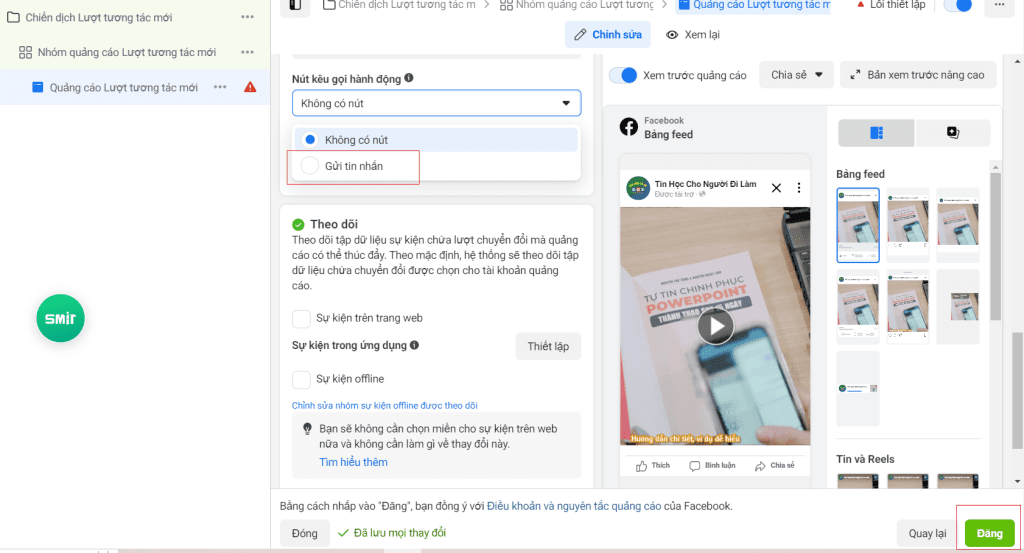
Task: Click Bình luận comment icon in preview
Action: click(694, 466)
